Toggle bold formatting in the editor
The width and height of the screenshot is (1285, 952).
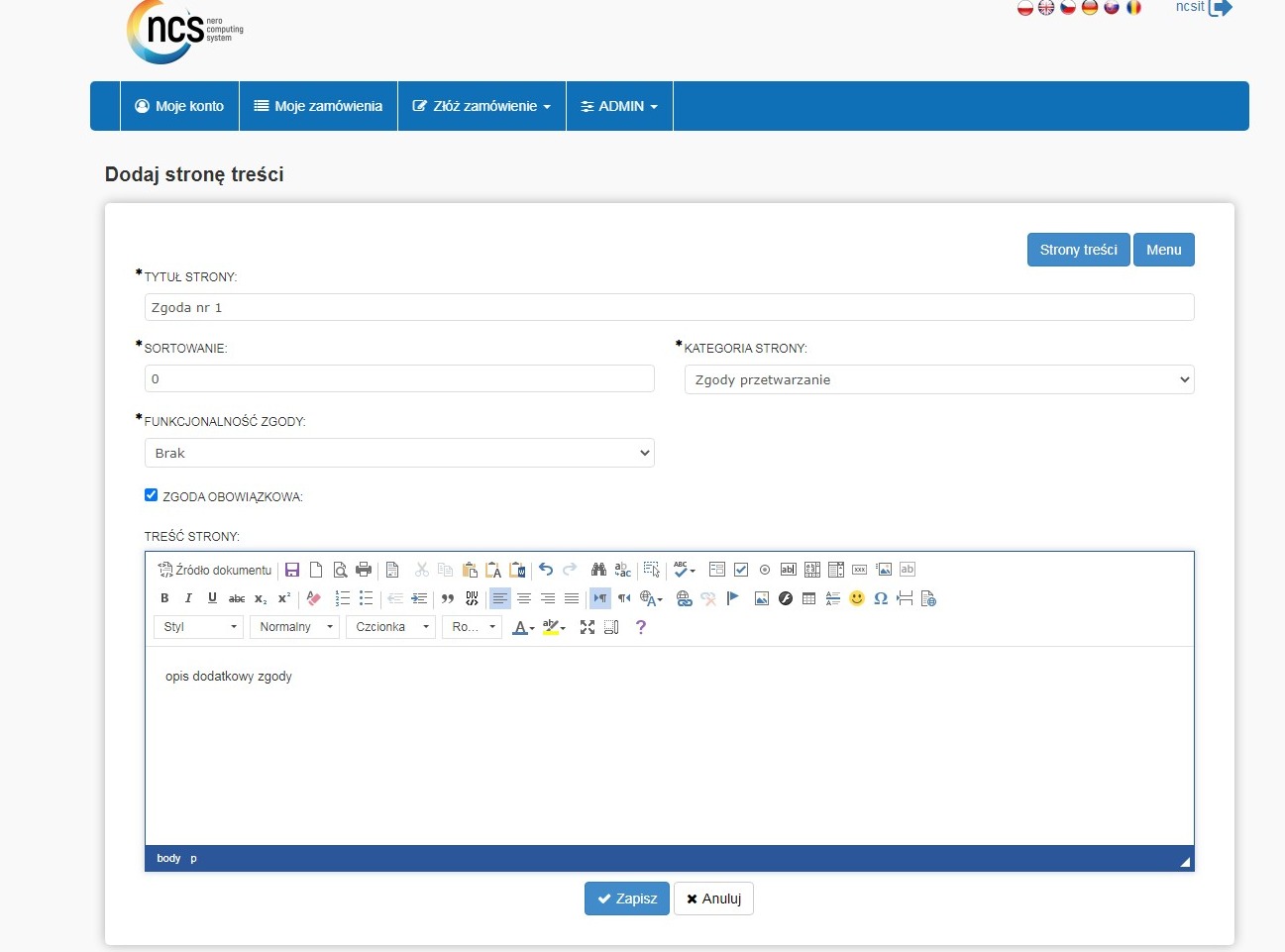click(x=164, y=598)
